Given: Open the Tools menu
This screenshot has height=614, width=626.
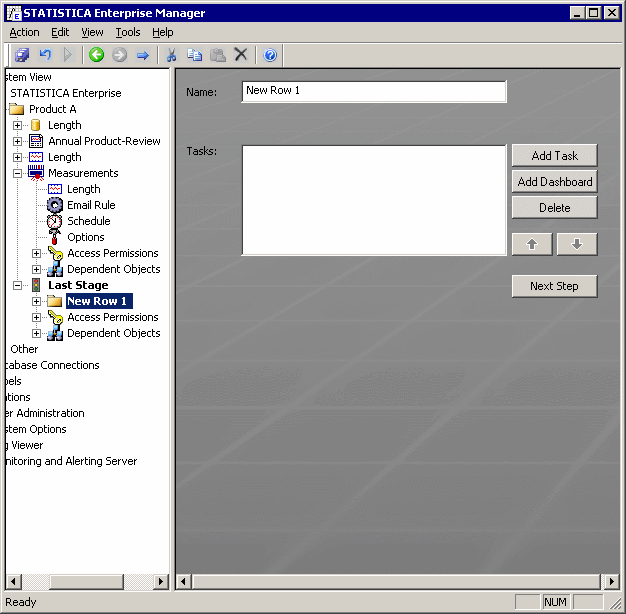Looking at the screenshot, I should [x=128, y=32].
